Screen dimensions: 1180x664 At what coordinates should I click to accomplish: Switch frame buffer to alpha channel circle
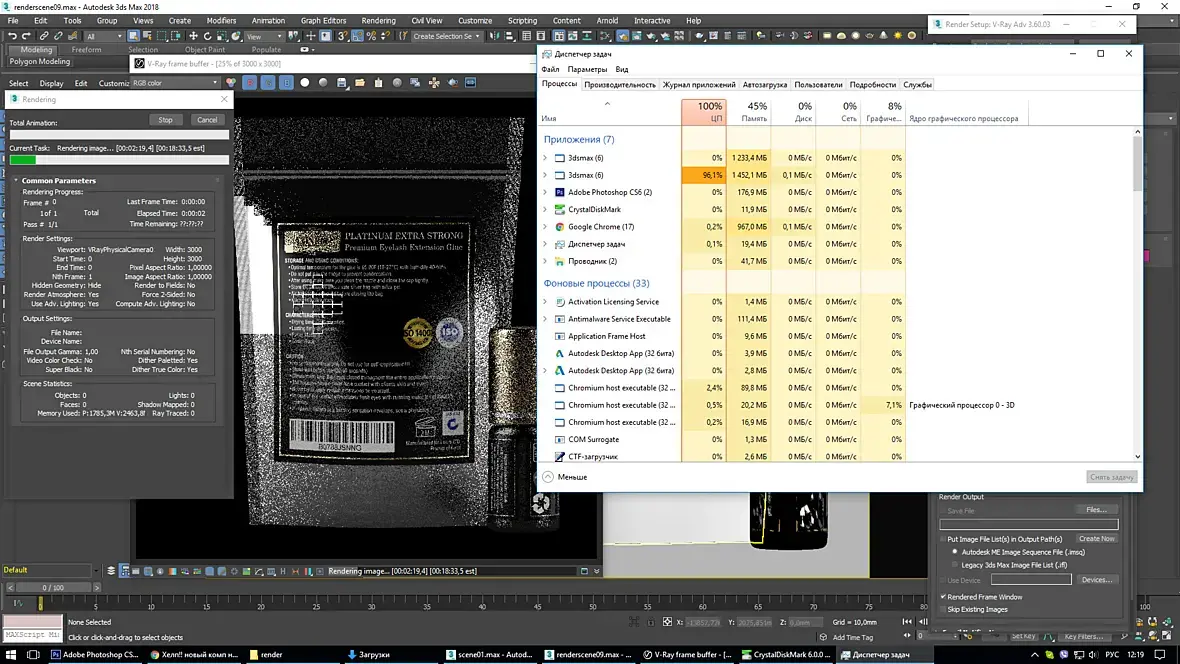point(305,83)
